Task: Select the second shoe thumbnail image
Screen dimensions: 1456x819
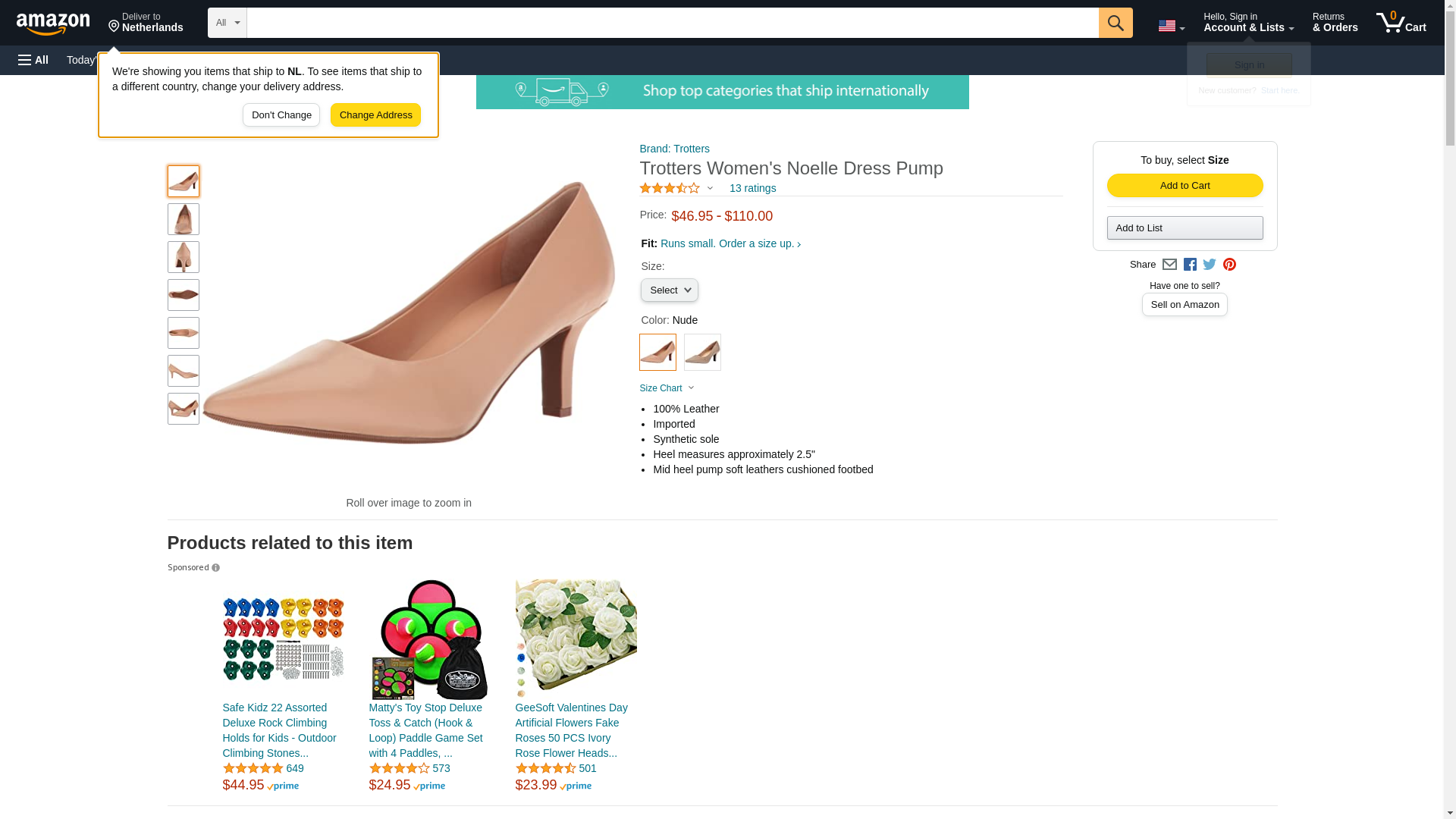Action: [x=184, y=219]
